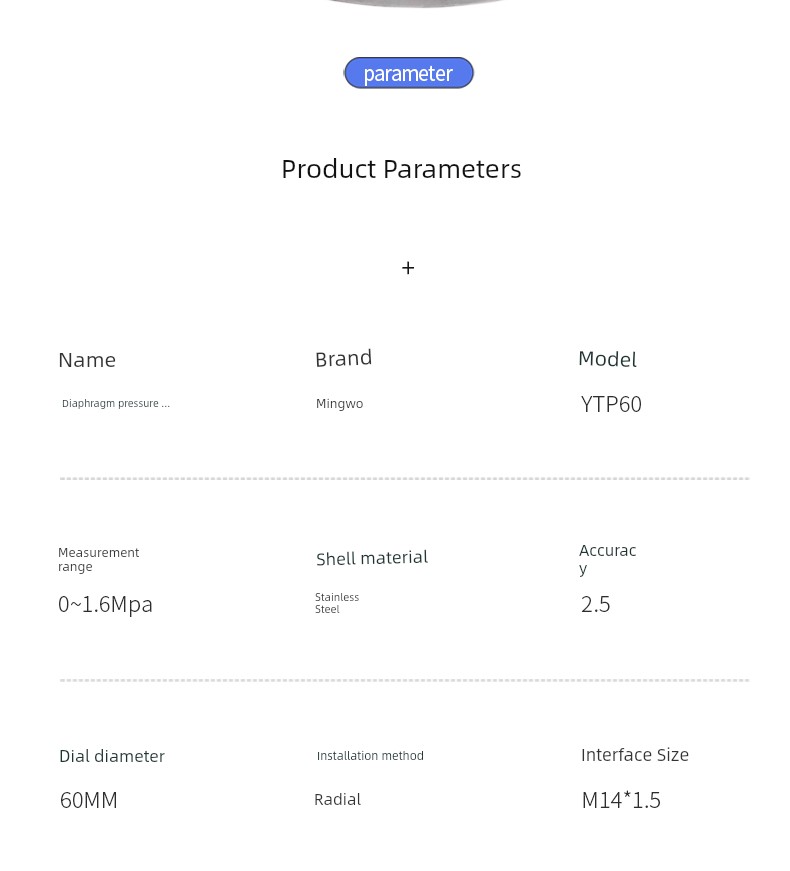Select the 60MM dial diameter value

(88, 800)
